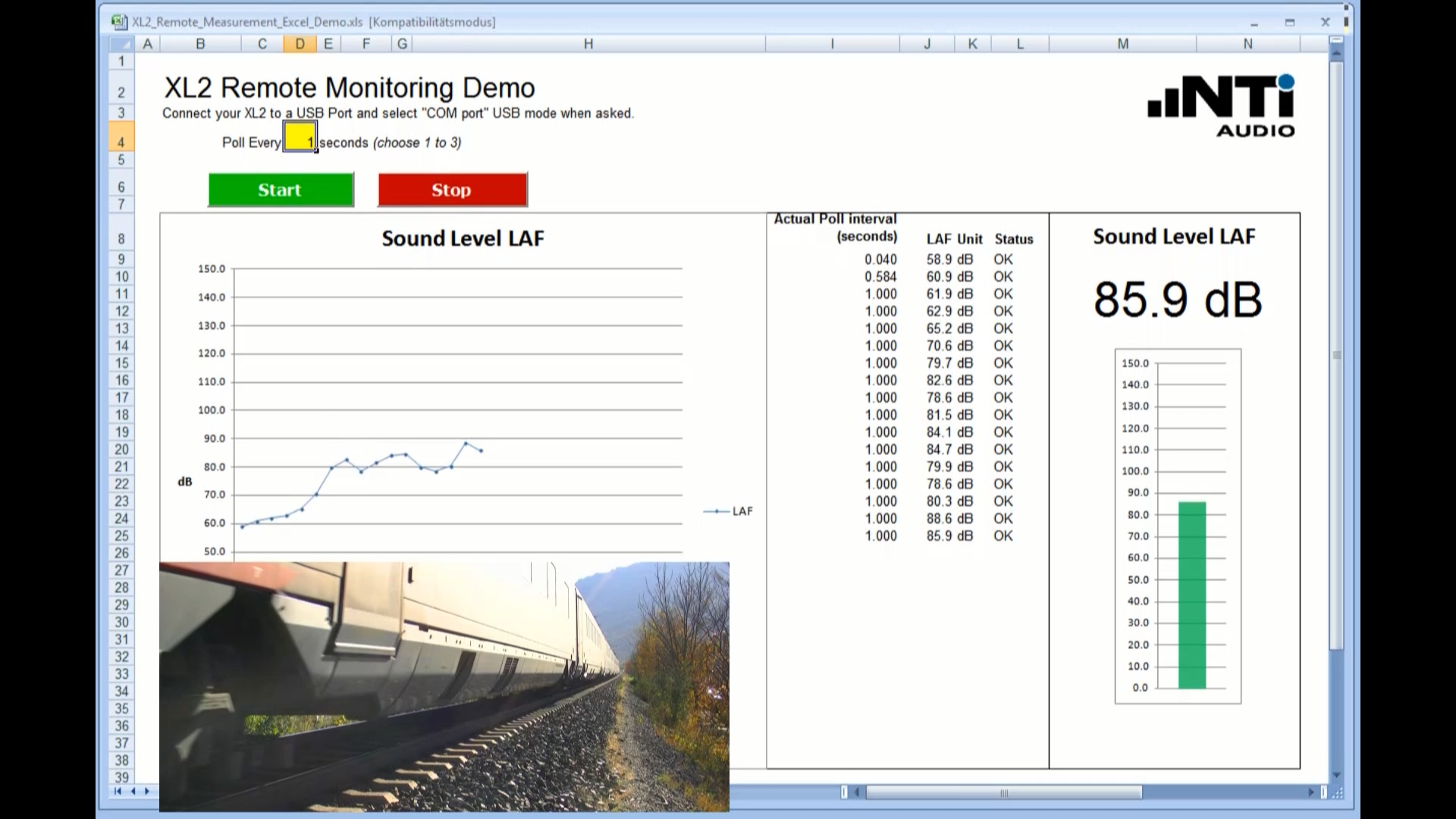
Task: Click the horizontal scrollbar left arrow
Action: pos(858,792)
